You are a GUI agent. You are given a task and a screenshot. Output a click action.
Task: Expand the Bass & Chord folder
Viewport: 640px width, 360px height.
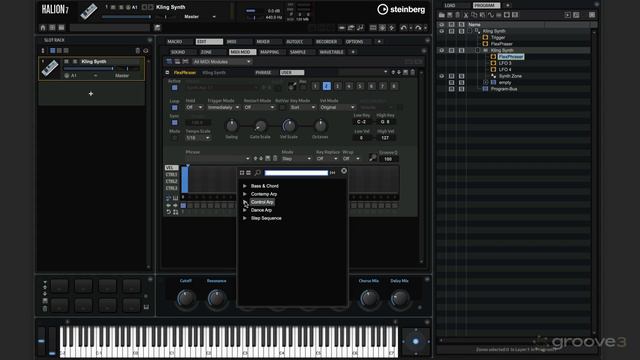point(245,186)
